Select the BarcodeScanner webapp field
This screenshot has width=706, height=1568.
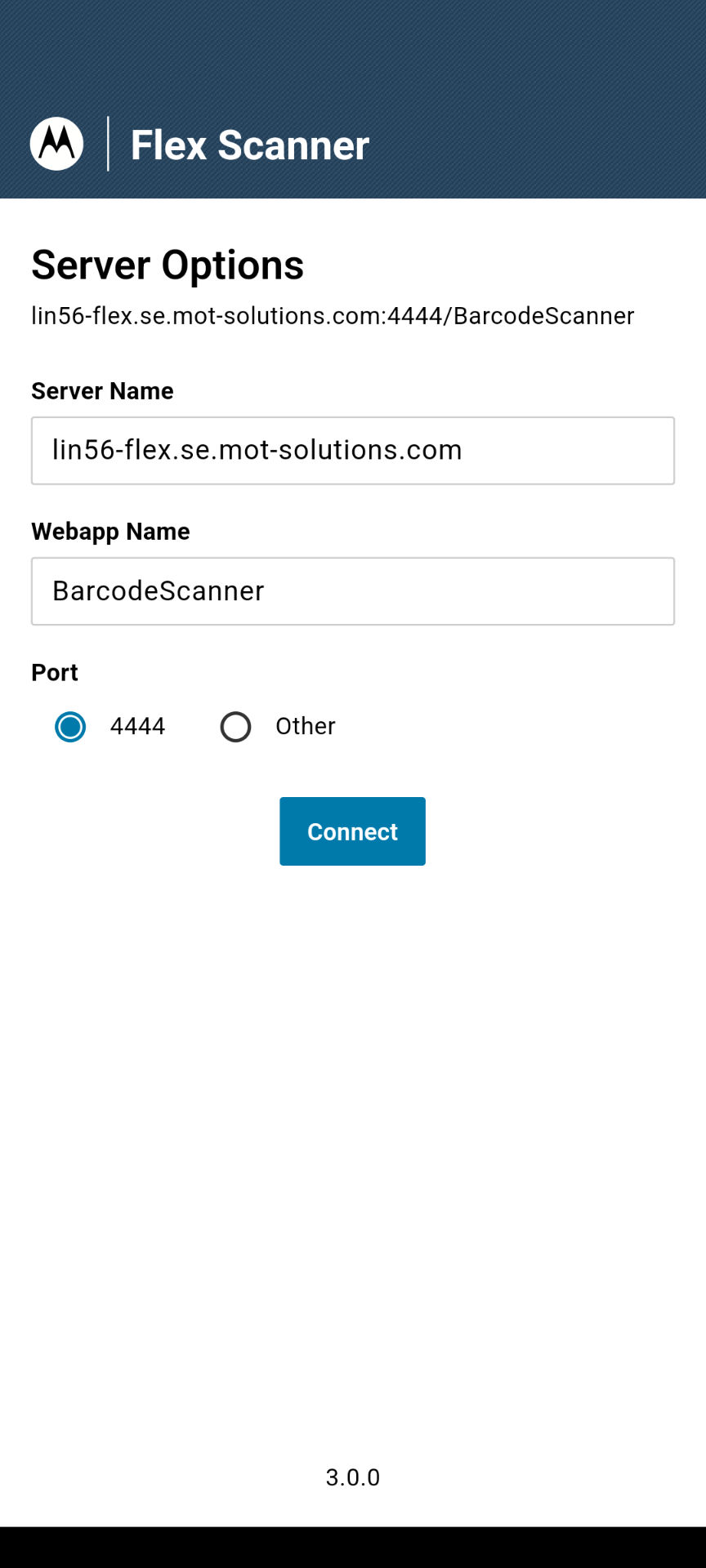(352, 590)
